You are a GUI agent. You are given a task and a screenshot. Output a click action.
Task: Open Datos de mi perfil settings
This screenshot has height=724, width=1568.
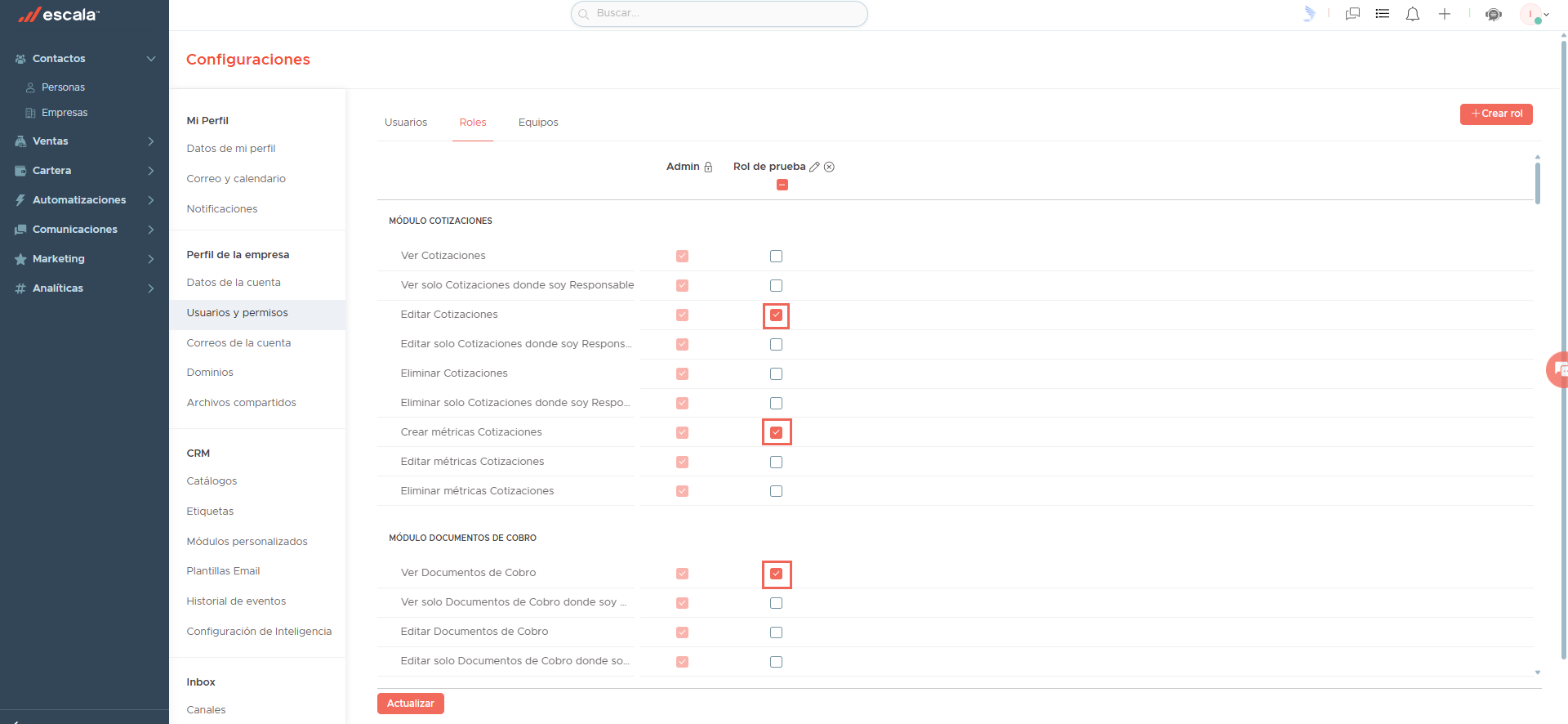click(231, 149)
